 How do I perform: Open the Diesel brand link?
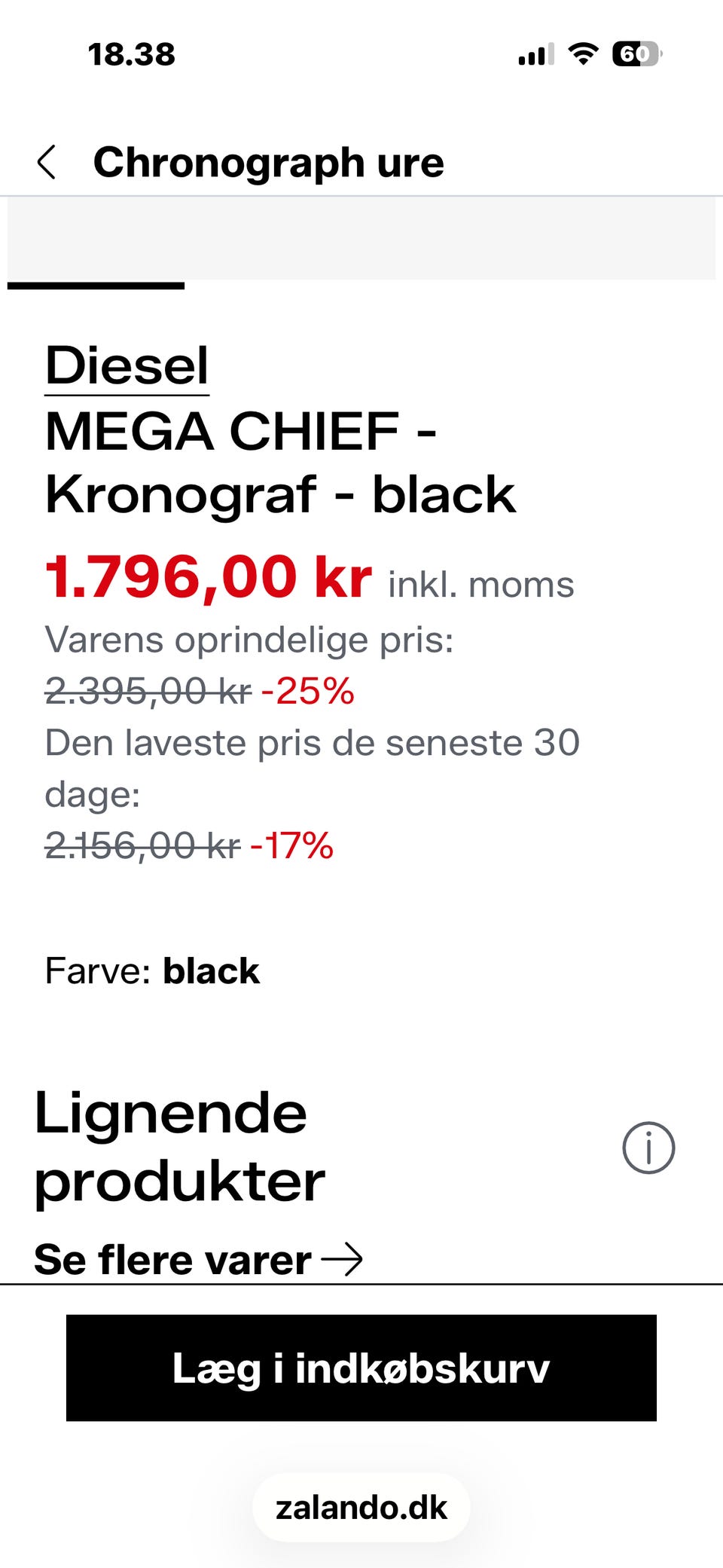pyautogui.click(x=127, y=366)
